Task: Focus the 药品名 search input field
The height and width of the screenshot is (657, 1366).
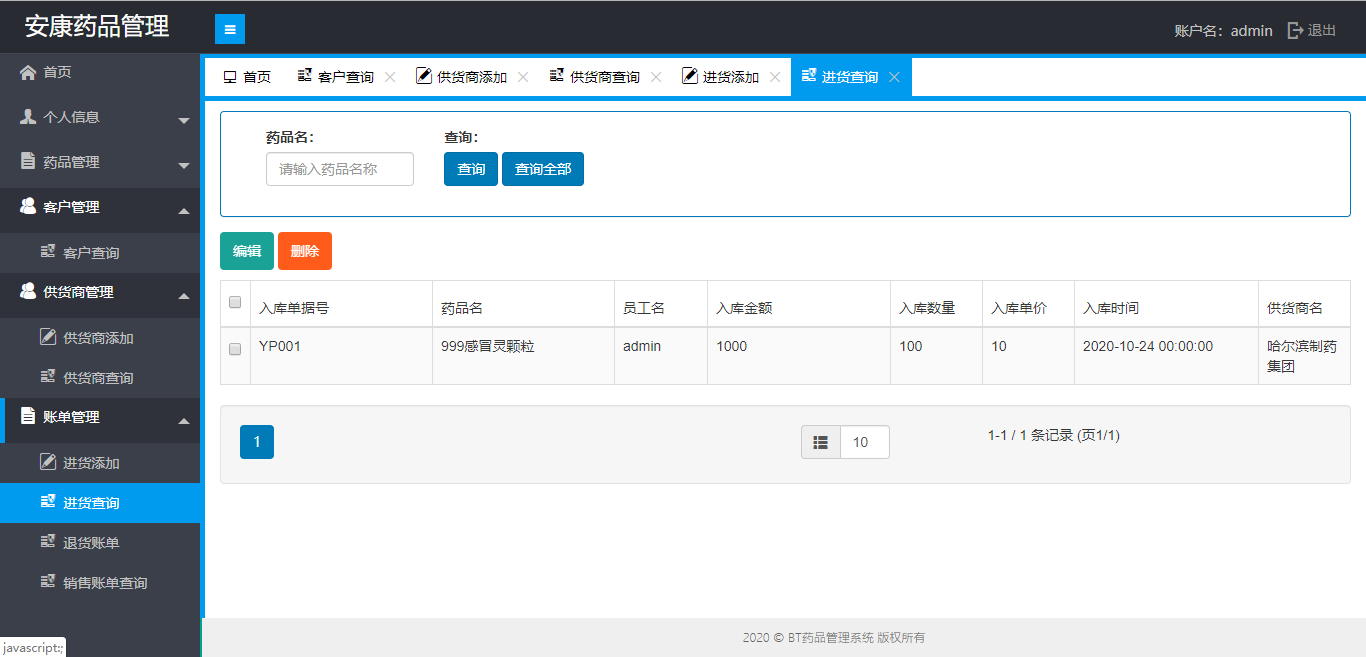Action: (x=340, y=169)
